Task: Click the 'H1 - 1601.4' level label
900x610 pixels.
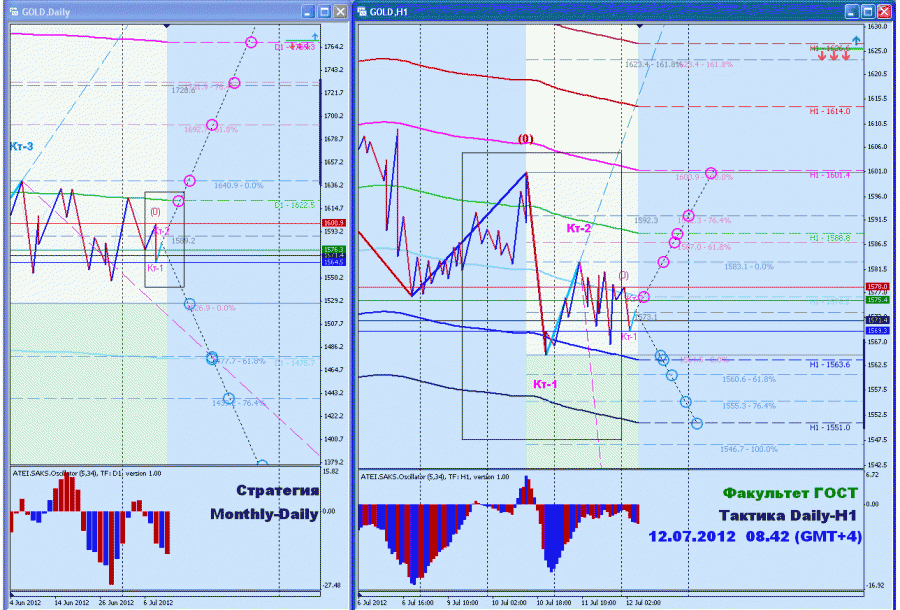Action: click(x=830, y=175)
